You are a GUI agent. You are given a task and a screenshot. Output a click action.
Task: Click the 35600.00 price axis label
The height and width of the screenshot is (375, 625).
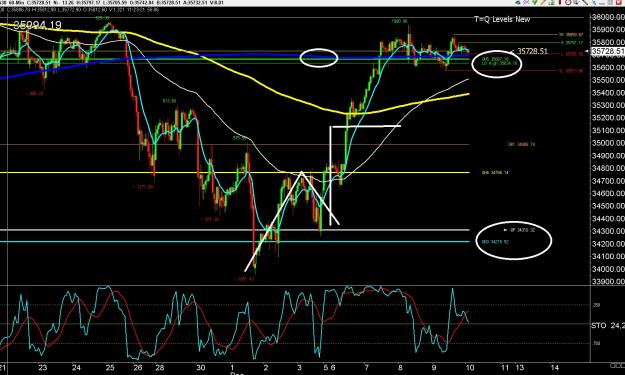coord(609,68)
